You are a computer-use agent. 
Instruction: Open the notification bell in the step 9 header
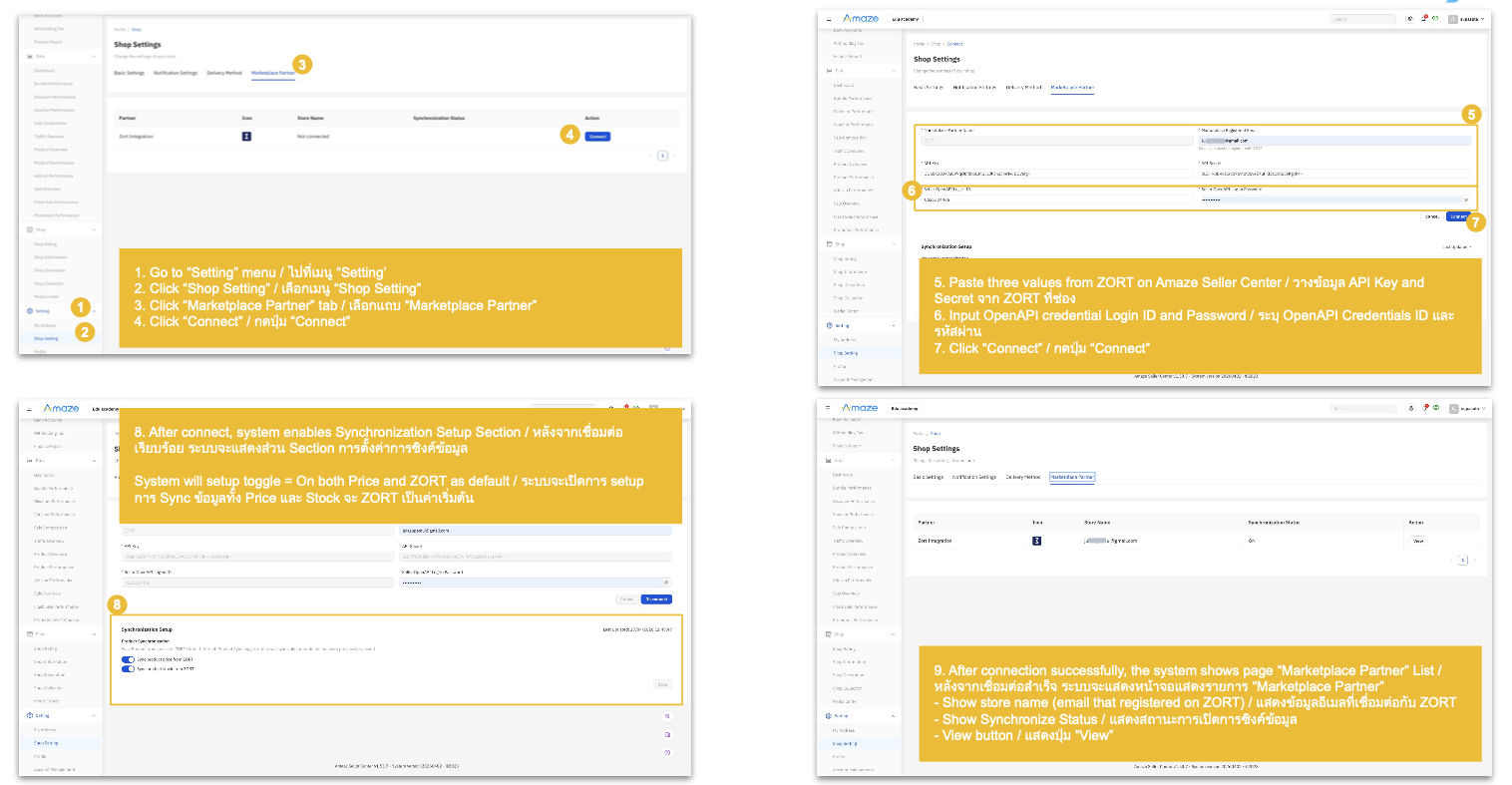point(1424,408)
